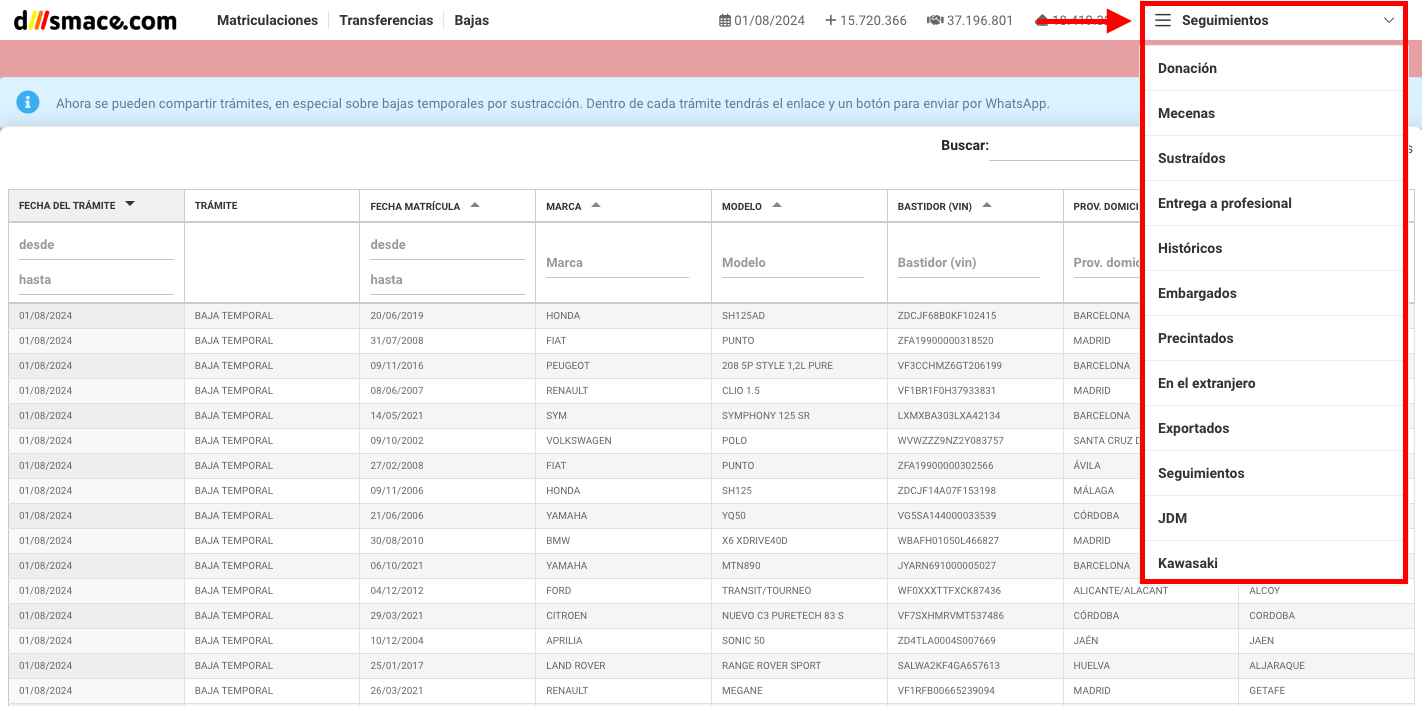
Task: Go to Históricos in the menu
Action: tap(1274, 248)
